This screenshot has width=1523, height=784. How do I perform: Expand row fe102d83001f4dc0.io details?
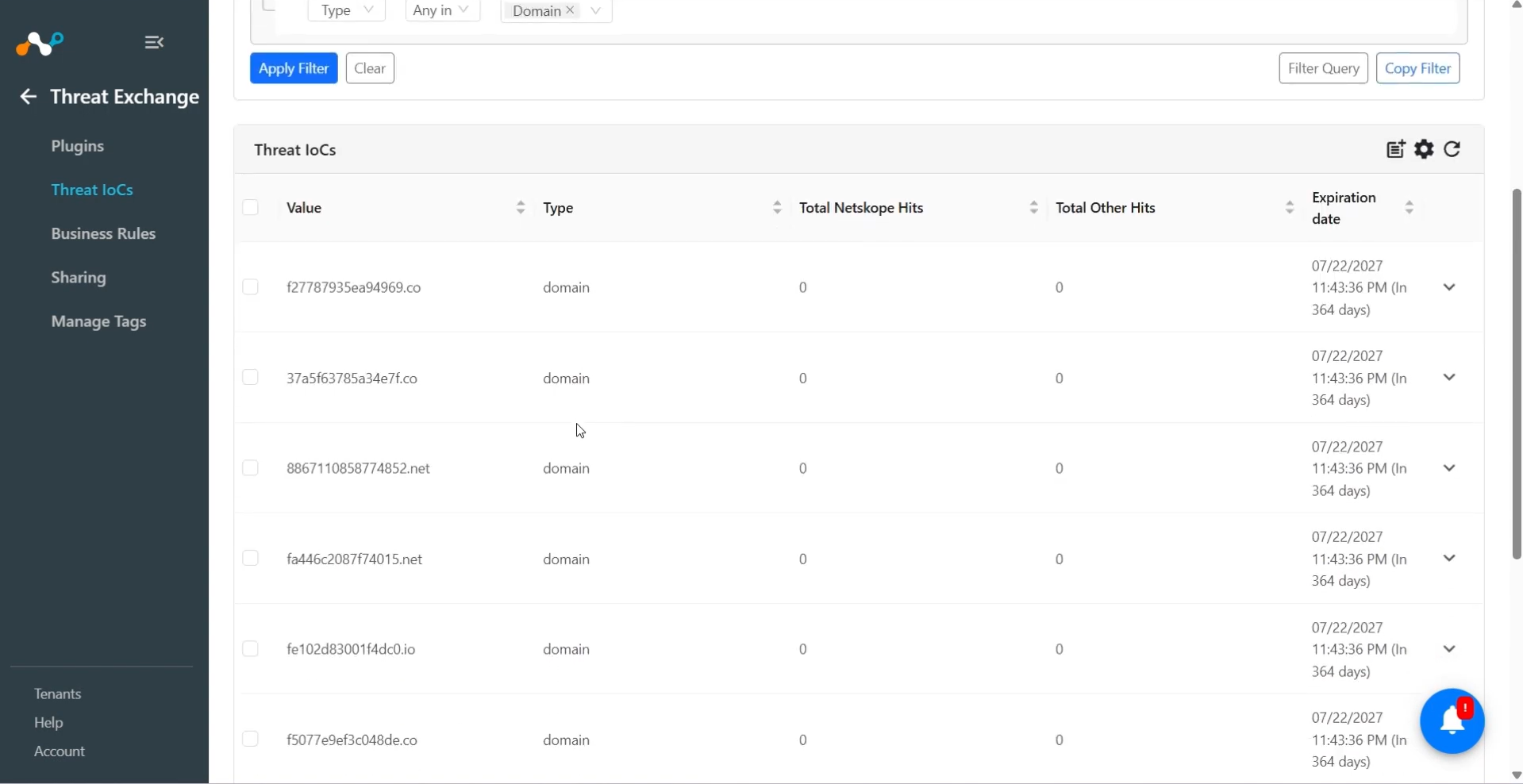coord(1449,649)
